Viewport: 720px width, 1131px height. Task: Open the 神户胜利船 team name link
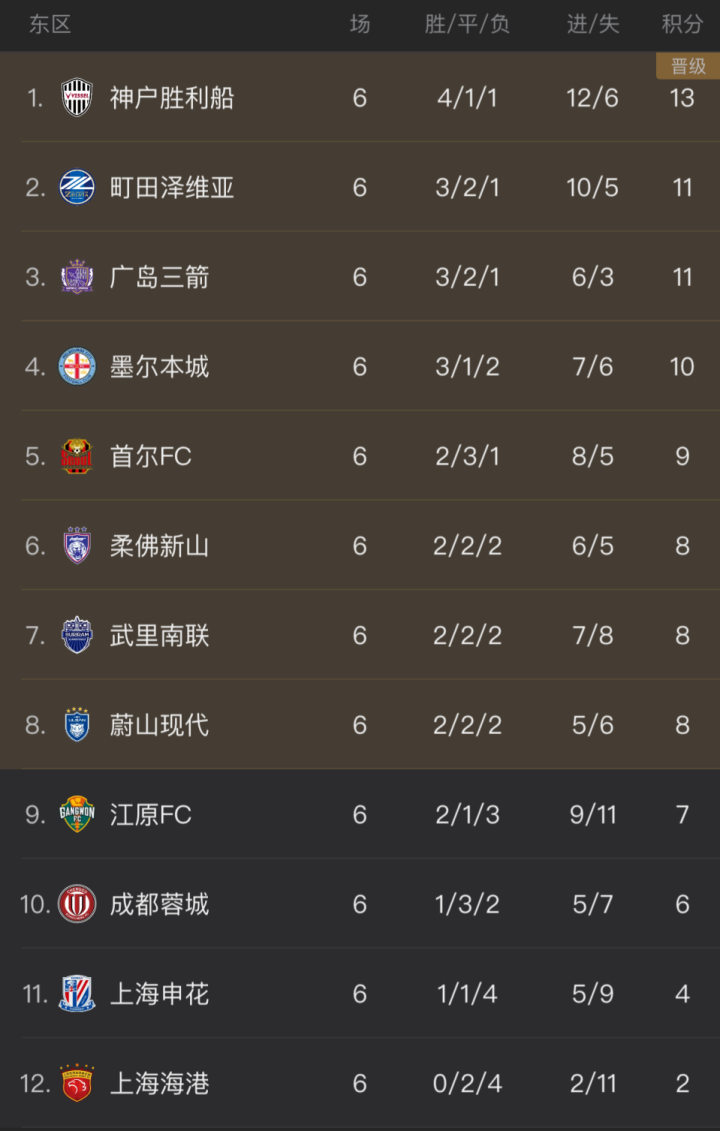172,98
